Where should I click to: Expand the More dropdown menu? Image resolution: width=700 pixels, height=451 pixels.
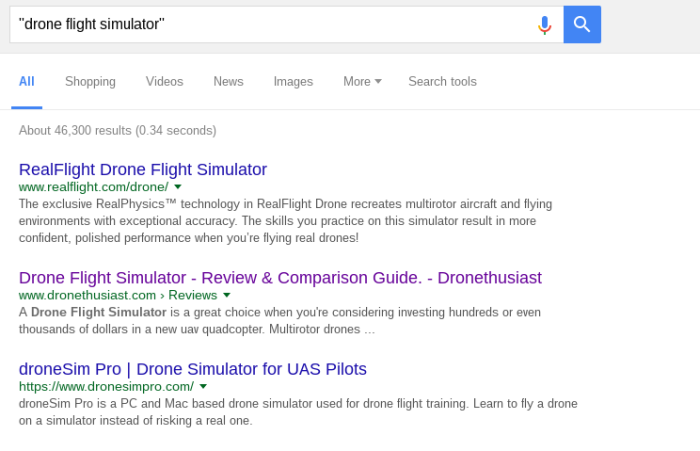click(362, 82)
